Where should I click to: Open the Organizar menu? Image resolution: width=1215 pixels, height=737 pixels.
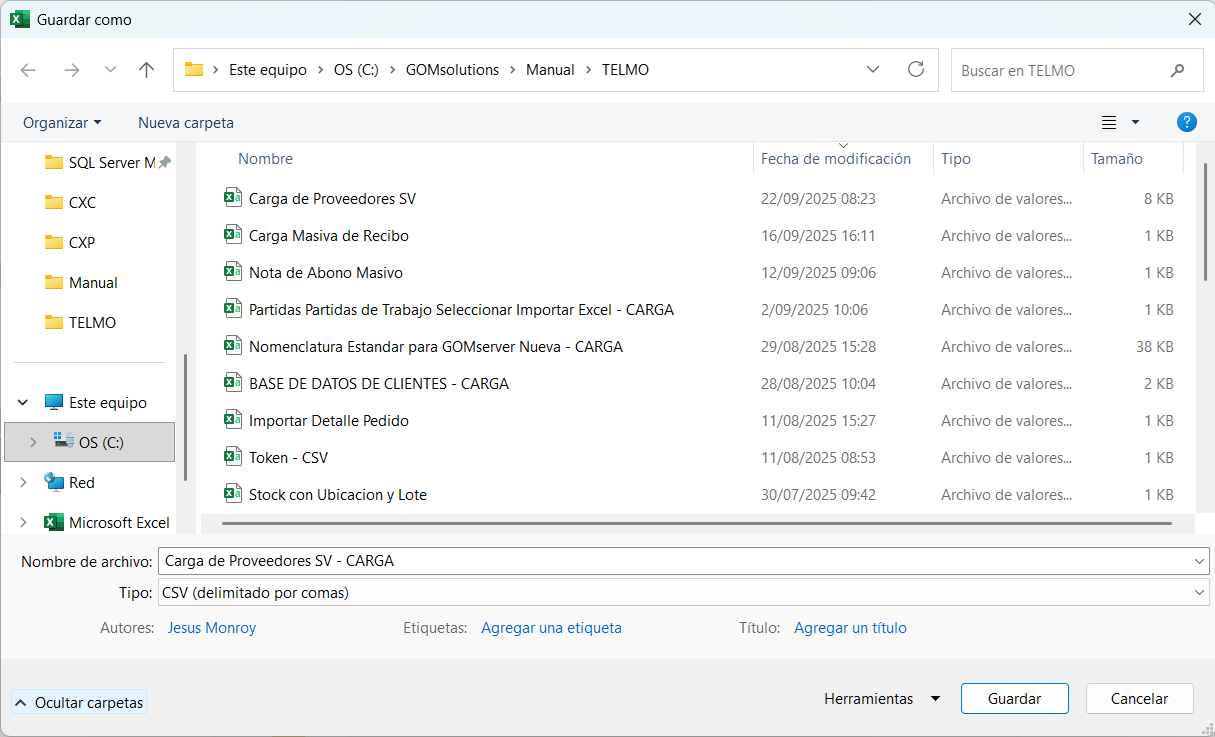62,122
